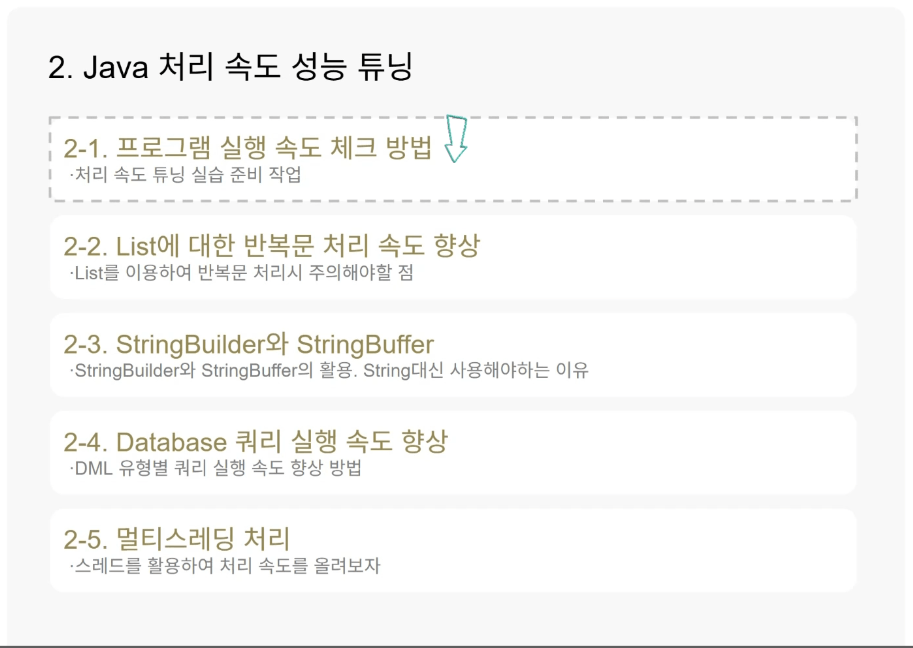Click the subtitle List를 이용하여 반복문 처리시 주의해야할 점
The width and height of the screenshot is (913, 648).
(x=242, y=272)
